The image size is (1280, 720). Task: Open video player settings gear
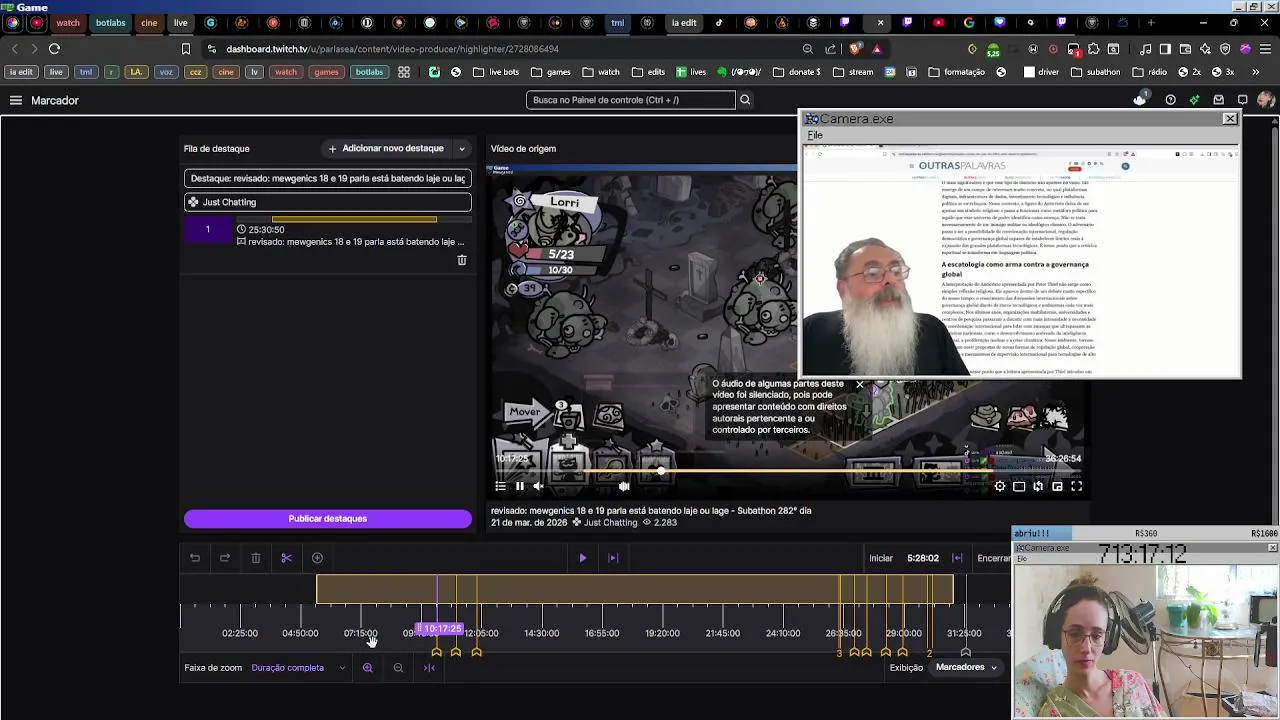[x=999, y=486]
